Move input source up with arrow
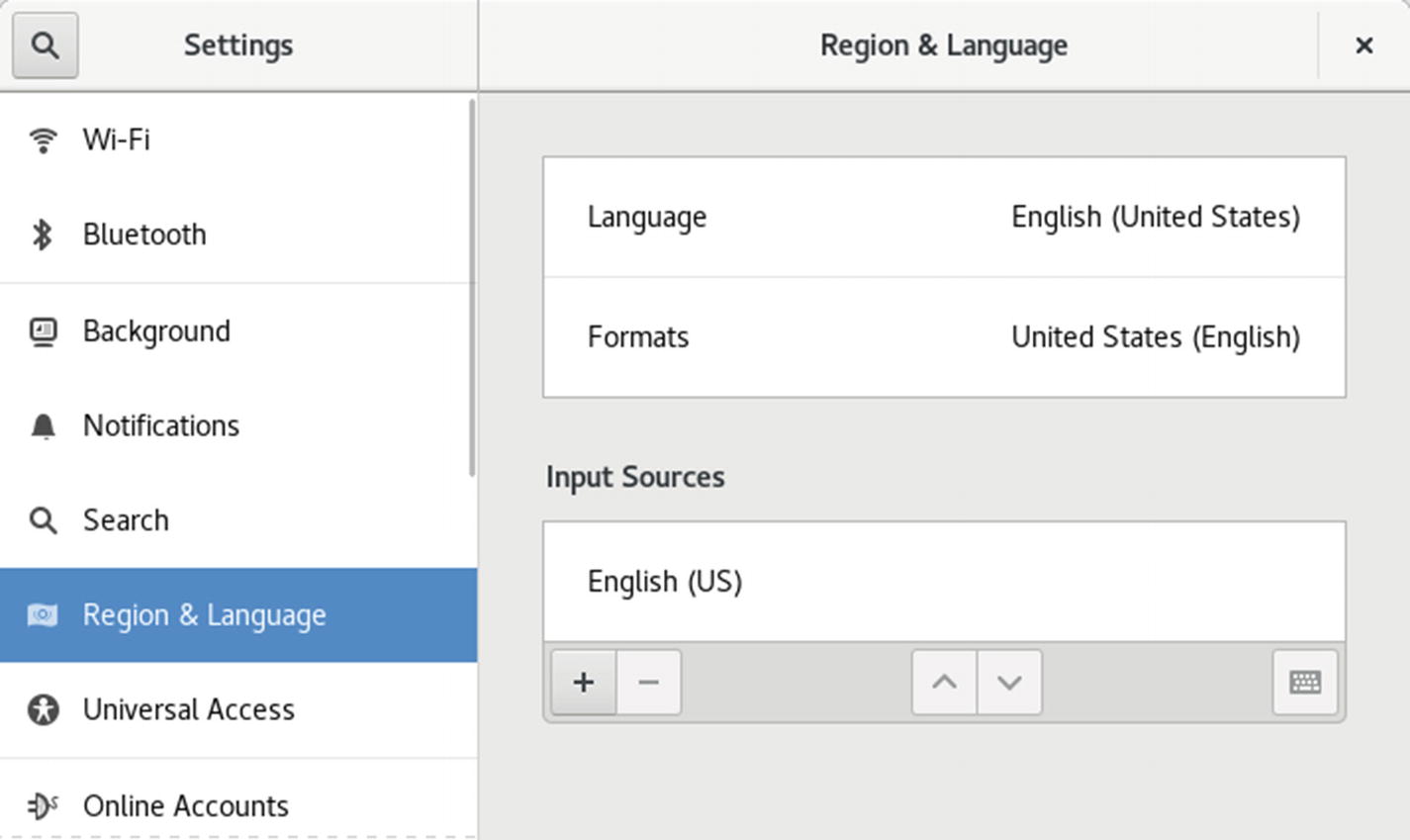The height and width of the screenshot is (840, 1410). click(x=944, y=682)
